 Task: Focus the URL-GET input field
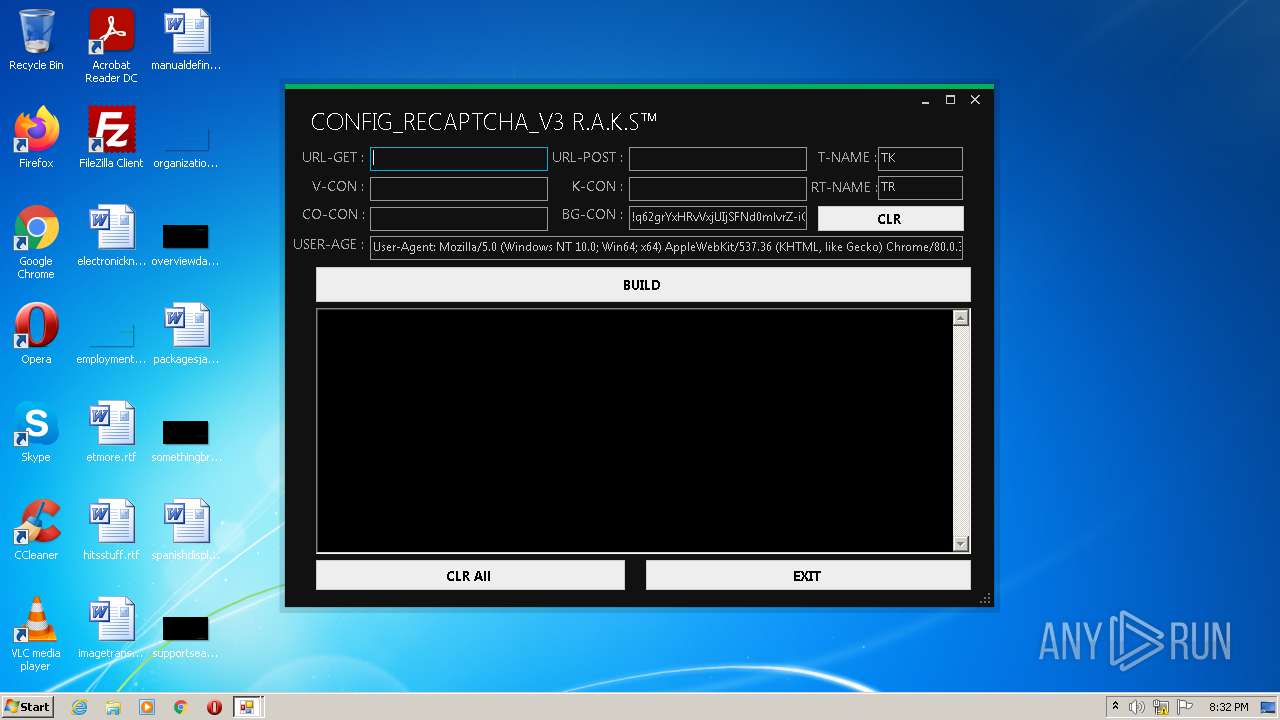459,158
